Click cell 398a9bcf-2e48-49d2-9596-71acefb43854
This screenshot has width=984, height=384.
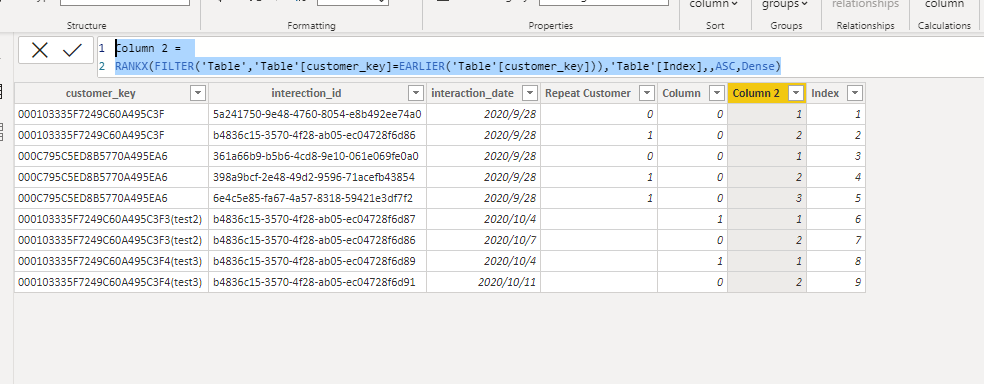(318, 177)
